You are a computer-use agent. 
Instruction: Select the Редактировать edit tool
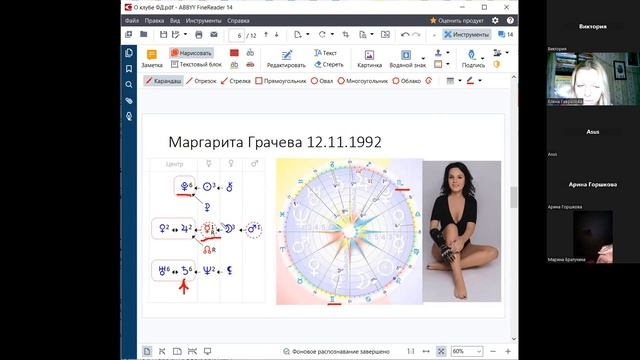[286, 59]
